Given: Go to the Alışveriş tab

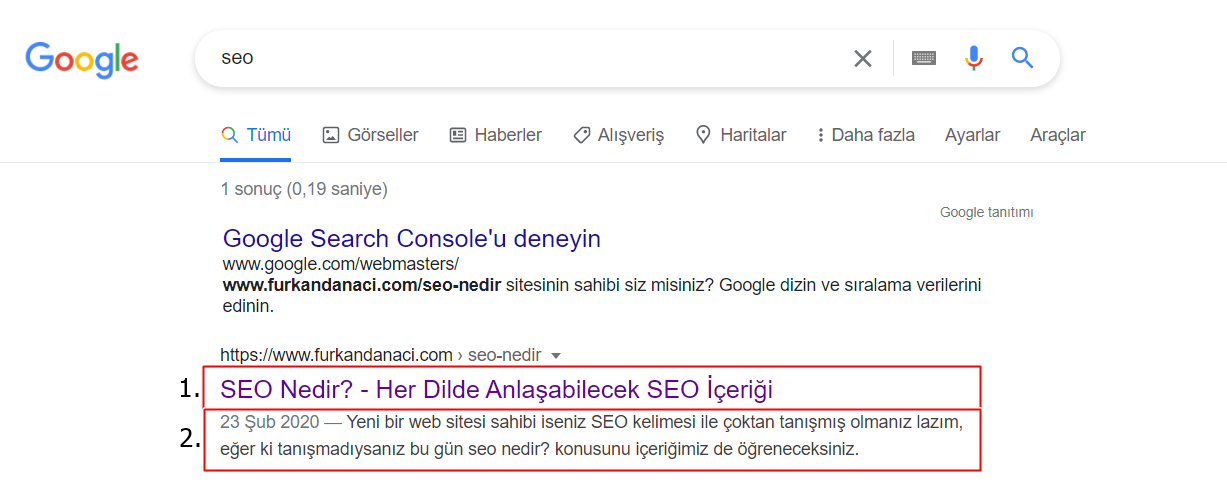Looking at the screenshot, I should click(x=618, y=135).
